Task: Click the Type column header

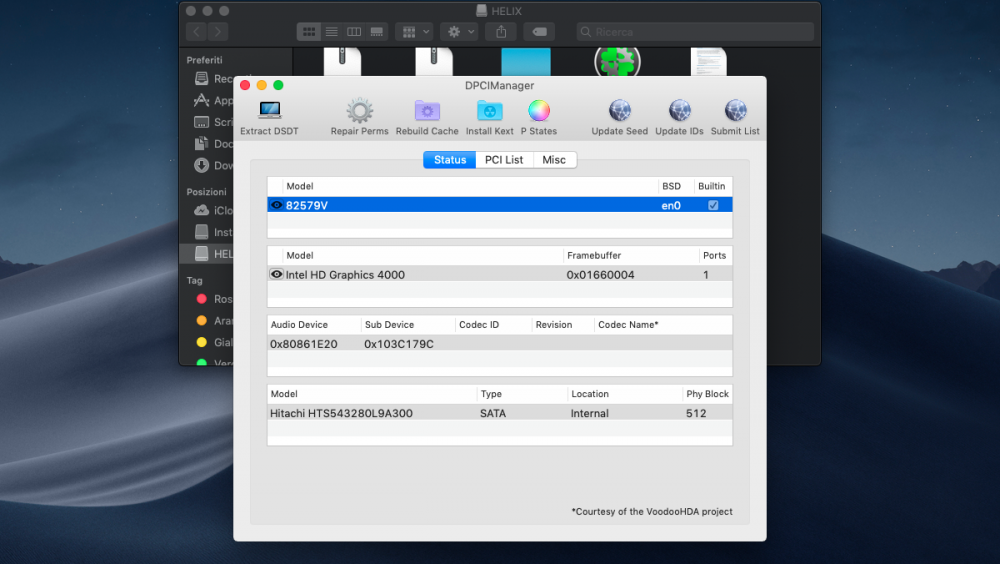Action: [x=491, y=394]
